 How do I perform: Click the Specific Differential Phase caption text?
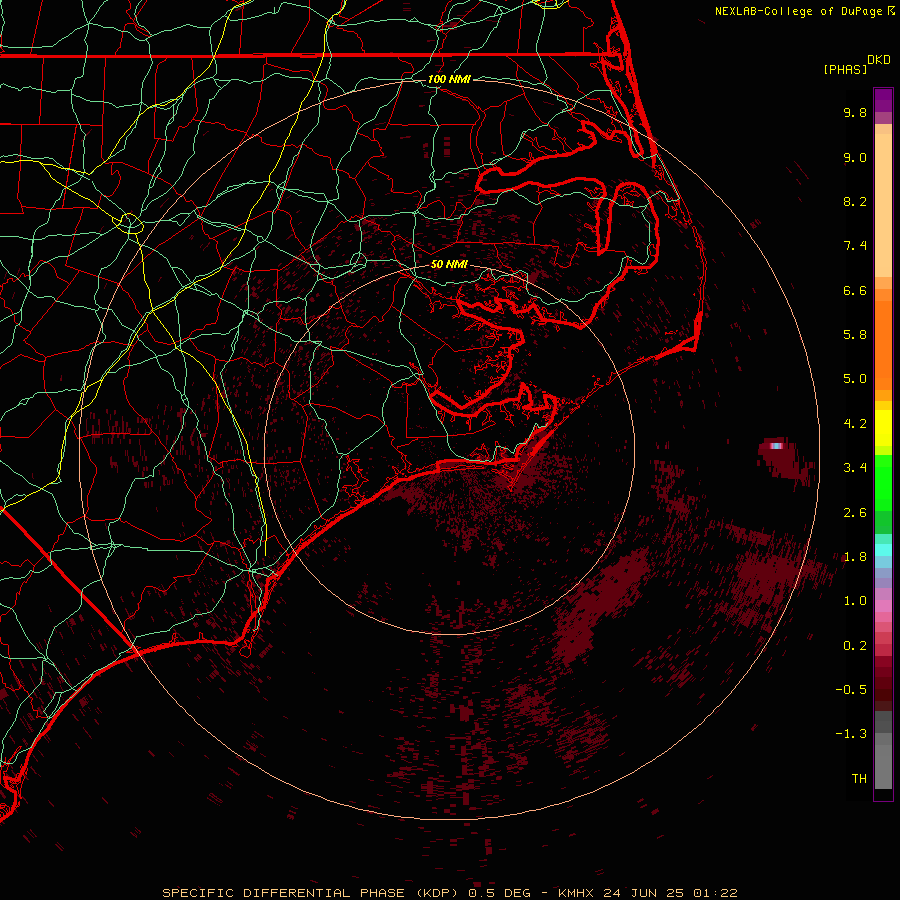(x=311, y=893)
